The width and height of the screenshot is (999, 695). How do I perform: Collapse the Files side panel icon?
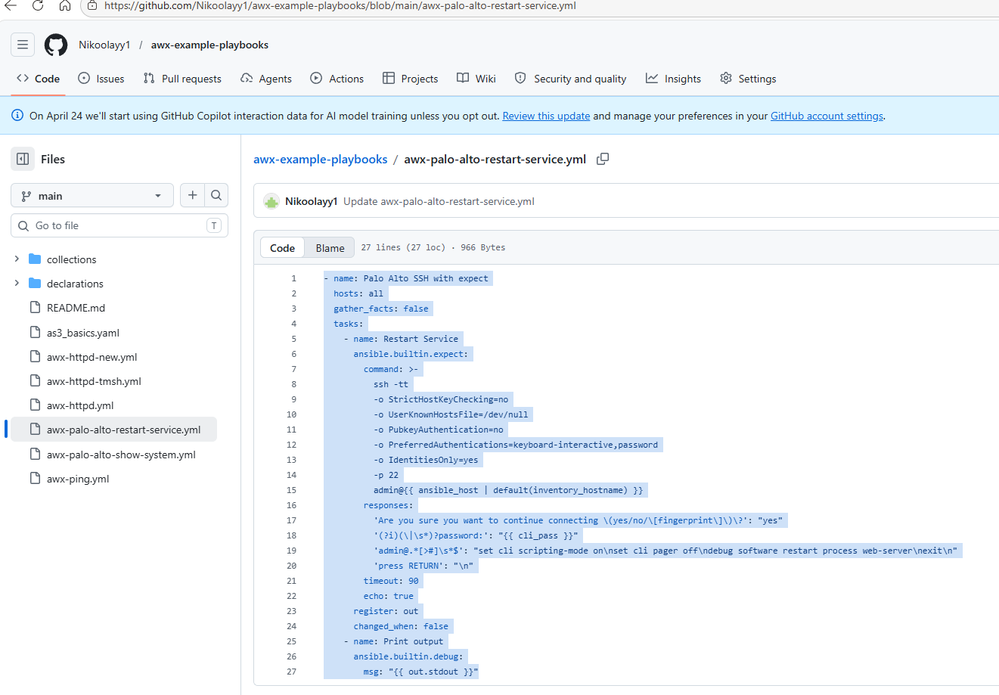pyautogui.click(x=23, y=159)
